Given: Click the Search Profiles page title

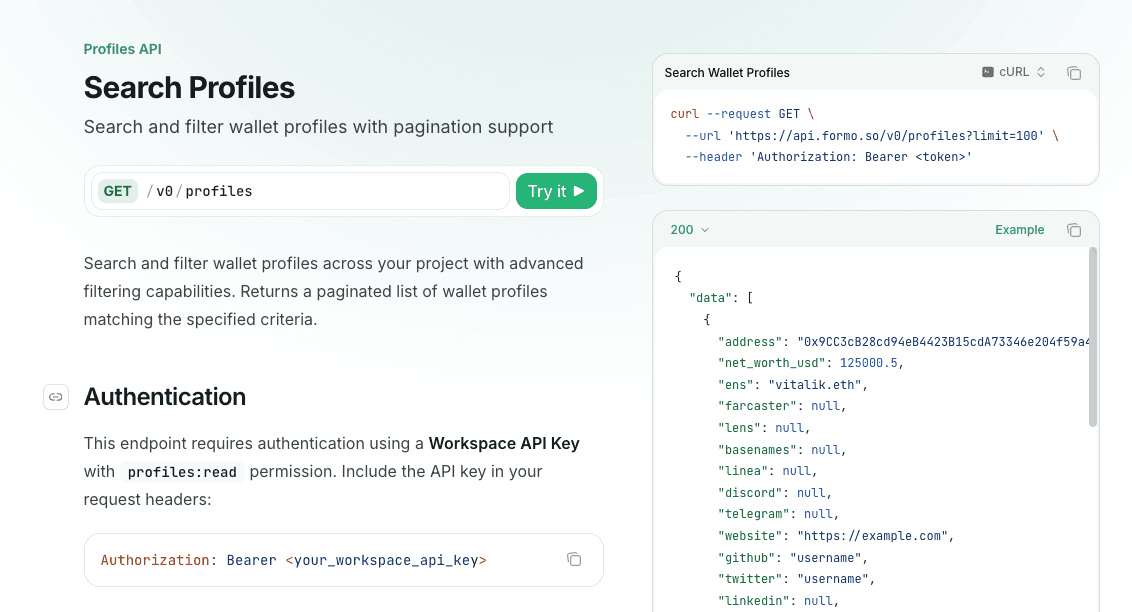Looking at the screenshot, I should coord(189,88).
